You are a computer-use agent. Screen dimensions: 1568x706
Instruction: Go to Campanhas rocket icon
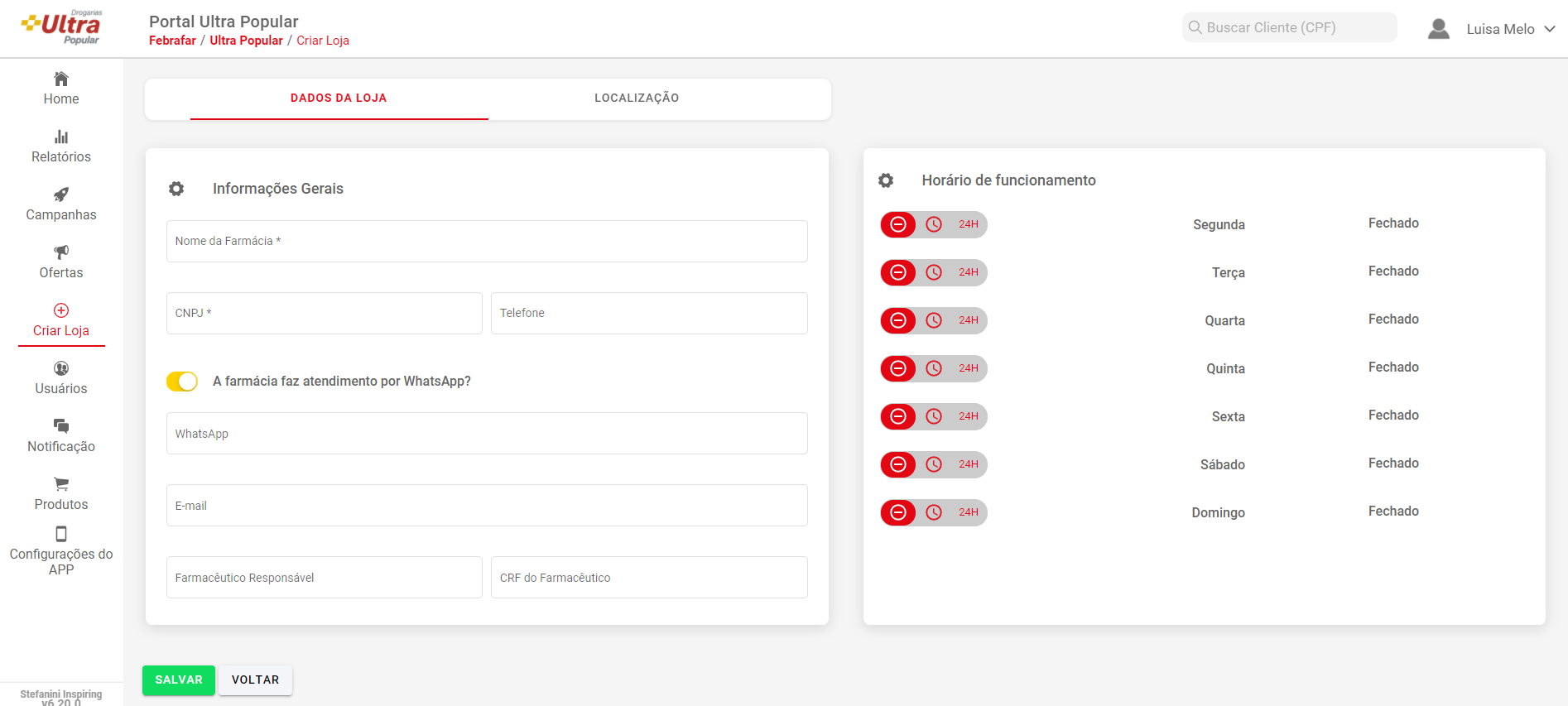click(x=61, y=195)
